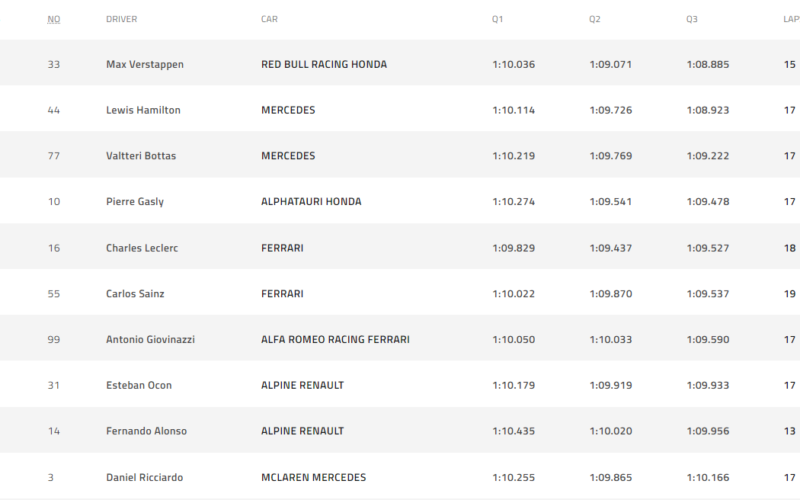Click the Q1 column header
The image size is (800, 500).
(x=497, y=19)
